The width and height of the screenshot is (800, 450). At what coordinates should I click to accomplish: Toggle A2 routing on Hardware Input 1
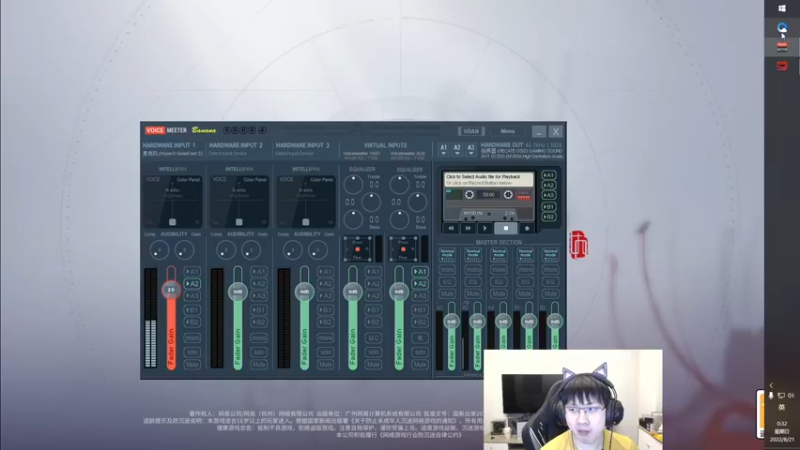pos(192,284)
